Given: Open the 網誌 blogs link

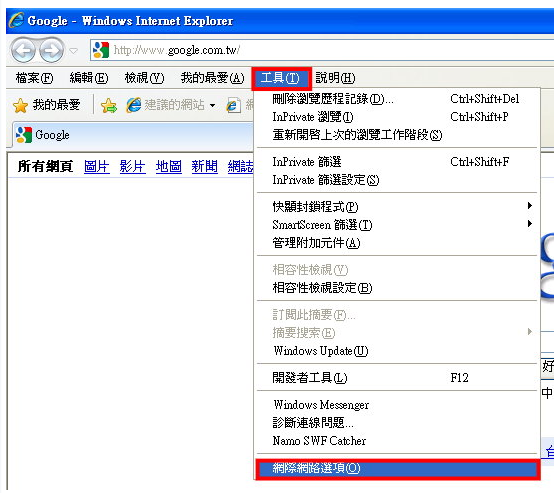Looking at the screenshot, I should coord(241,166).
